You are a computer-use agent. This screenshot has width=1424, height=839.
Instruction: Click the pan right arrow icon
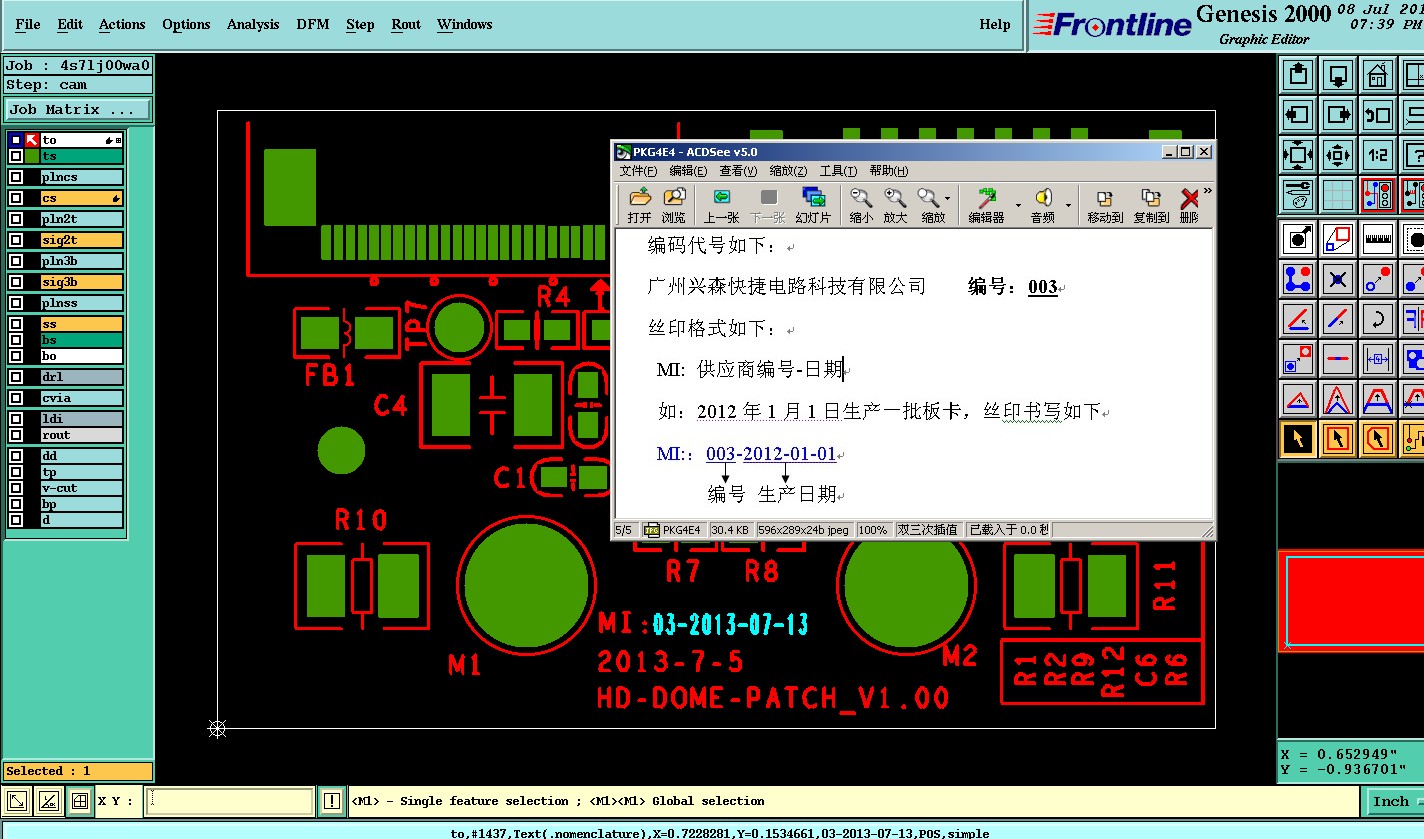pyautogui.click(x=1338, y=114)
